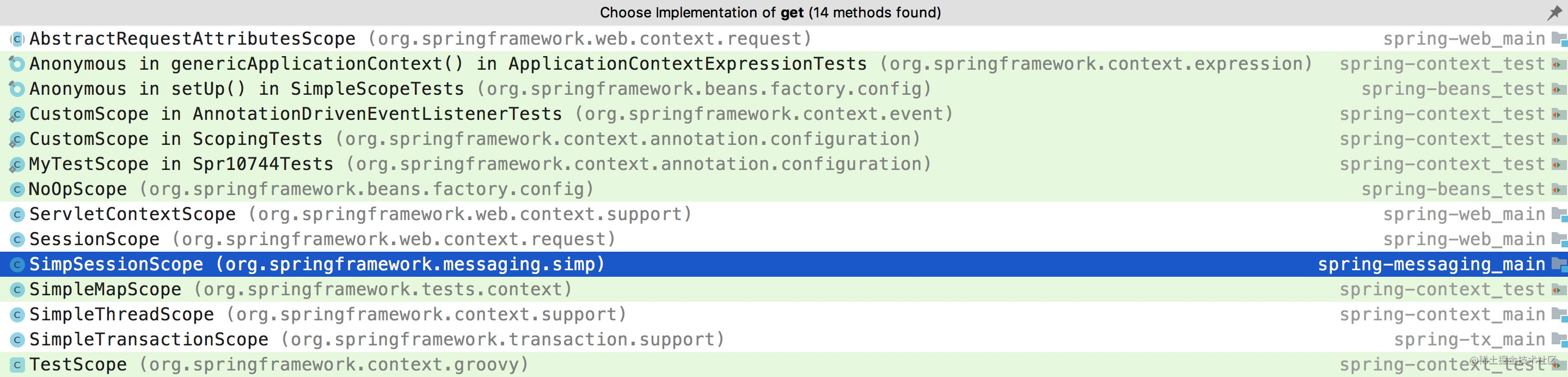The width and height of the screenshot is (1568, 377).
Task: Click the class icon beside SimpSessionScope
Action: (17, 264)
